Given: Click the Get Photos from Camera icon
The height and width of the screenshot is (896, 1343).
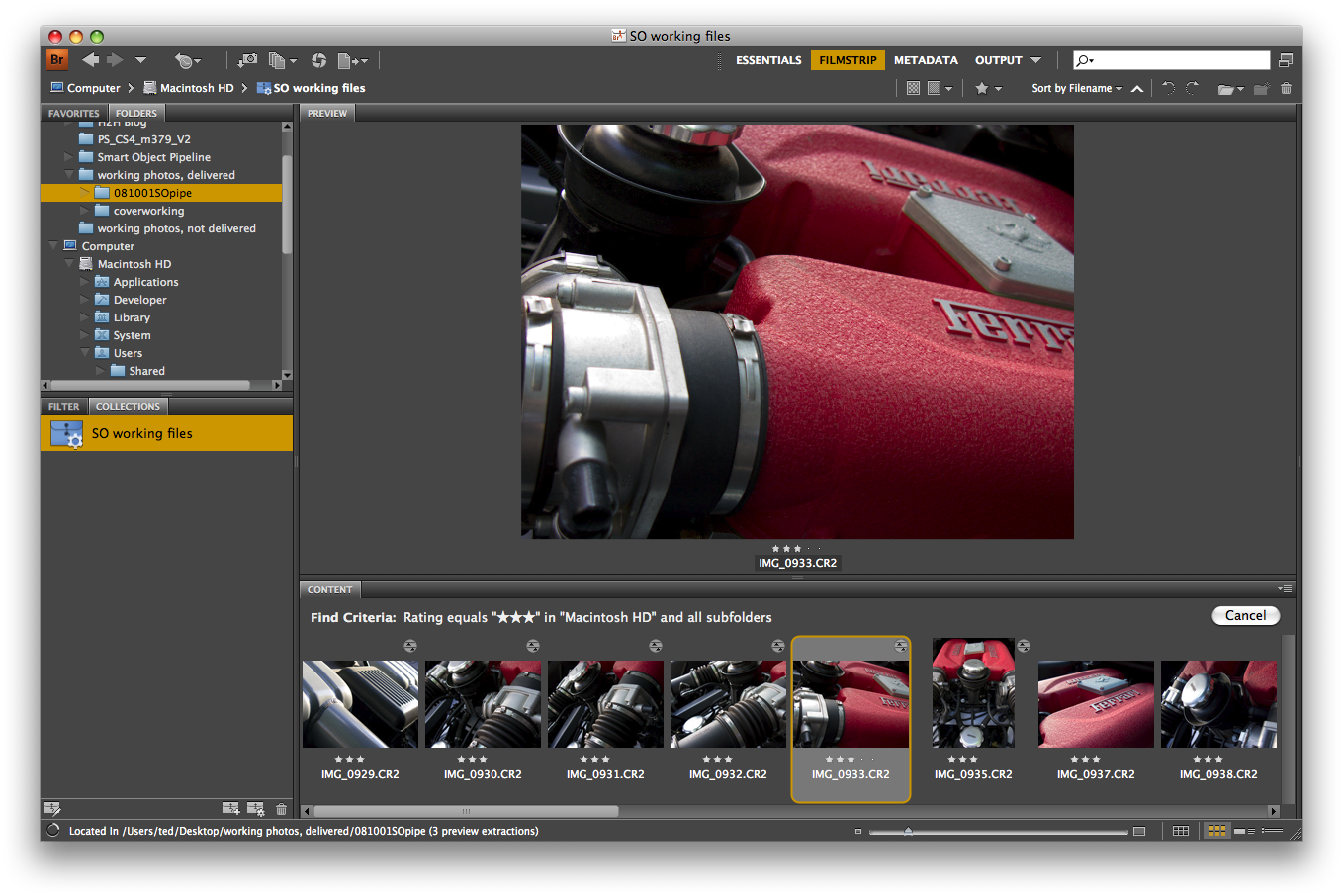Looking at the screenshot, I should click(247, 61).
